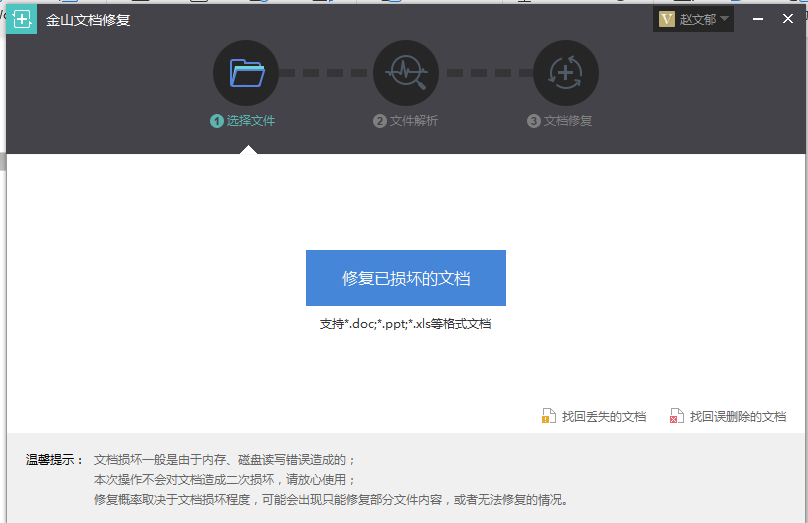The width and height of the screenshot is (808, 523).
Task: Click the tip line 本次操作不会对文档造成二次损坏
Action: pos(225,480)
